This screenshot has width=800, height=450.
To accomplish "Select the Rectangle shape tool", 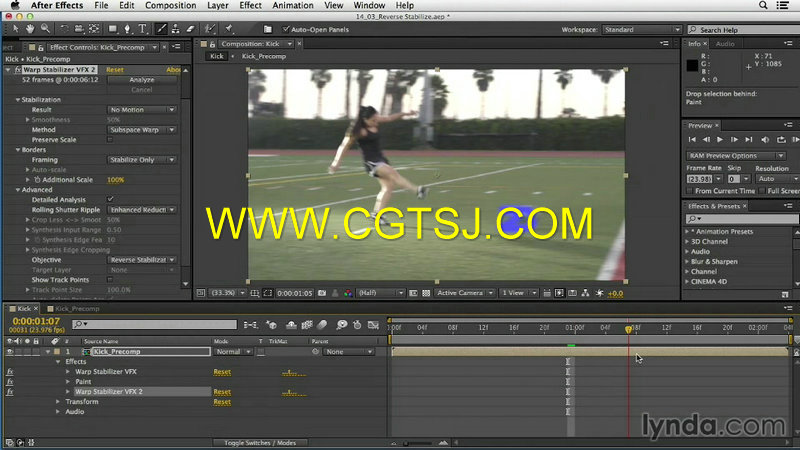I will (x=113, y=29).
